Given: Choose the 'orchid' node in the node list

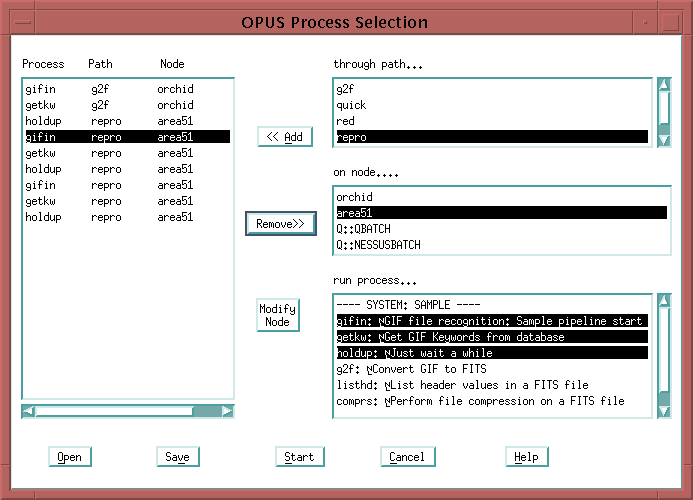Looking at the screenshot, I should coord(354,197).
